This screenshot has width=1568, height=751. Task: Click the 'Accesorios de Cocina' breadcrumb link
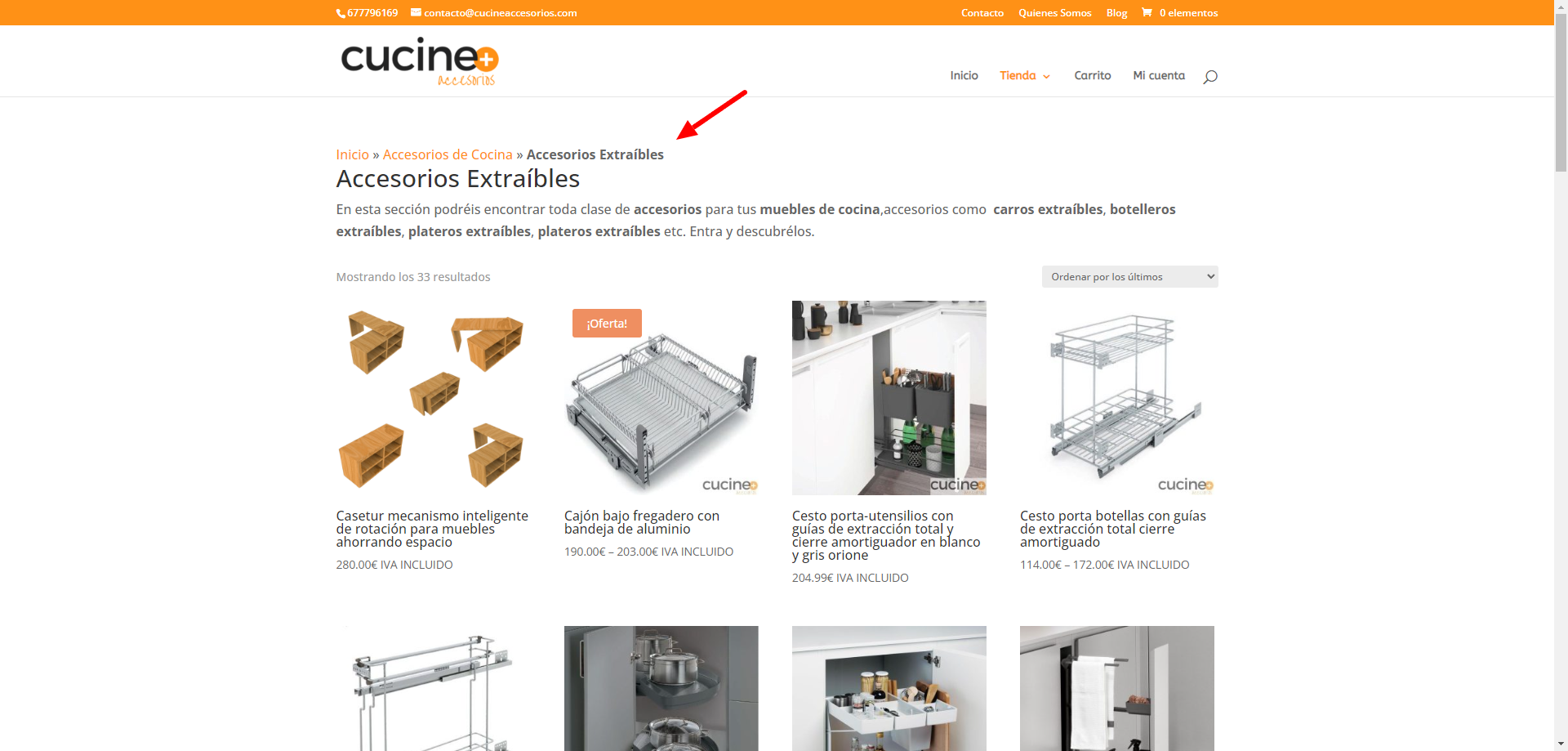pyautogui.click(x=448, y=154)
